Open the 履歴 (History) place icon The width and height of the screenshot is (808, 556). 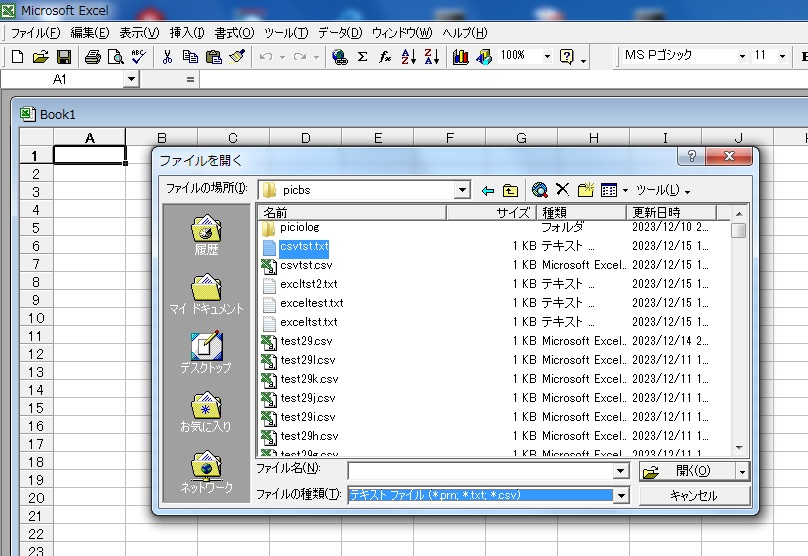click(206, 235)
